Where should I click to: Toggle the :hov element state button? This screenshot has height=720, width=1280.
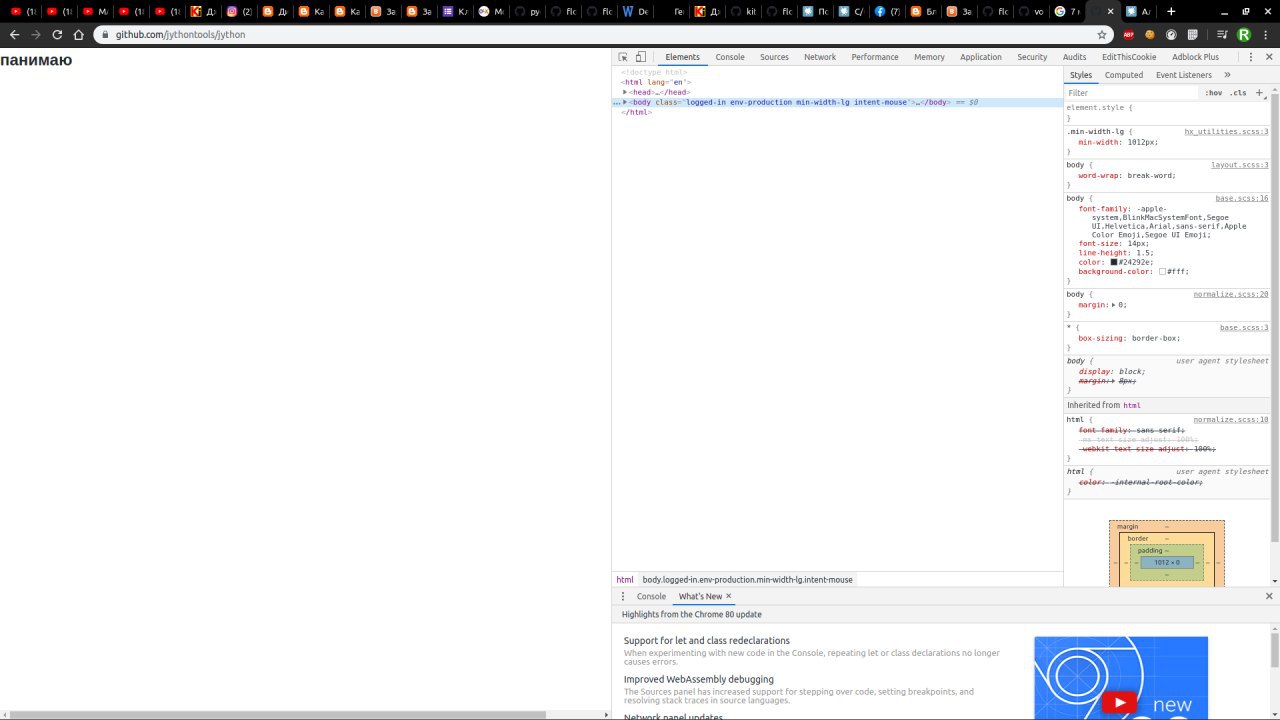1213,93
